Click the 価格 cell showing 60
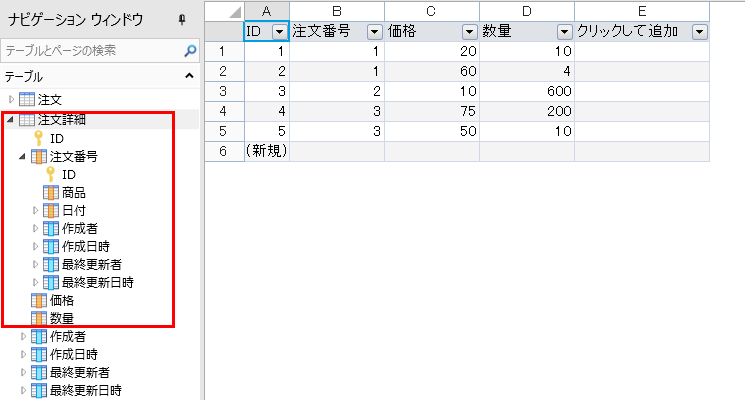745x400 pixels. click(431, 71)
